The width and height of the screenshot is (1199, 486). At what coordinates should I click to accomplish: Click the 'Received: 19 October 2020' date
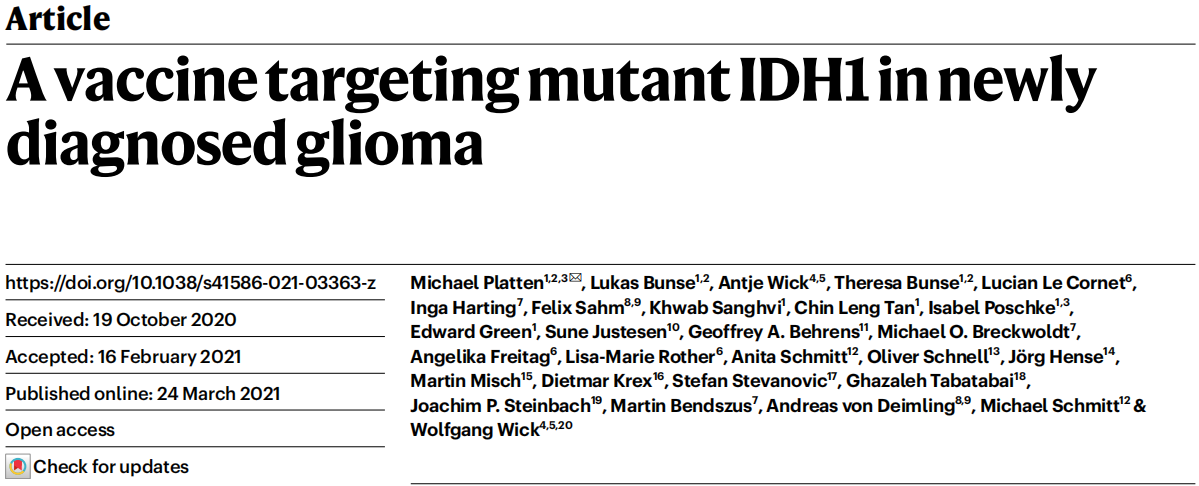point(121,320)
